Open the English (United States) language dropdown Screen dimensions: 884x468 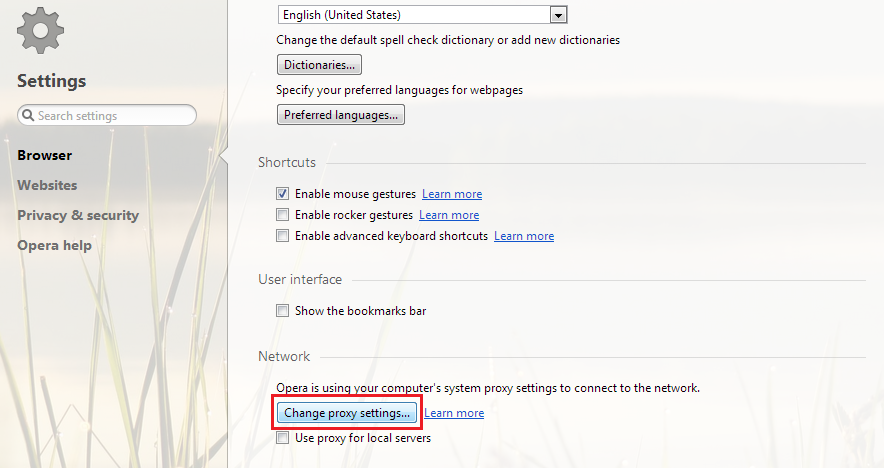pos(422,15)
